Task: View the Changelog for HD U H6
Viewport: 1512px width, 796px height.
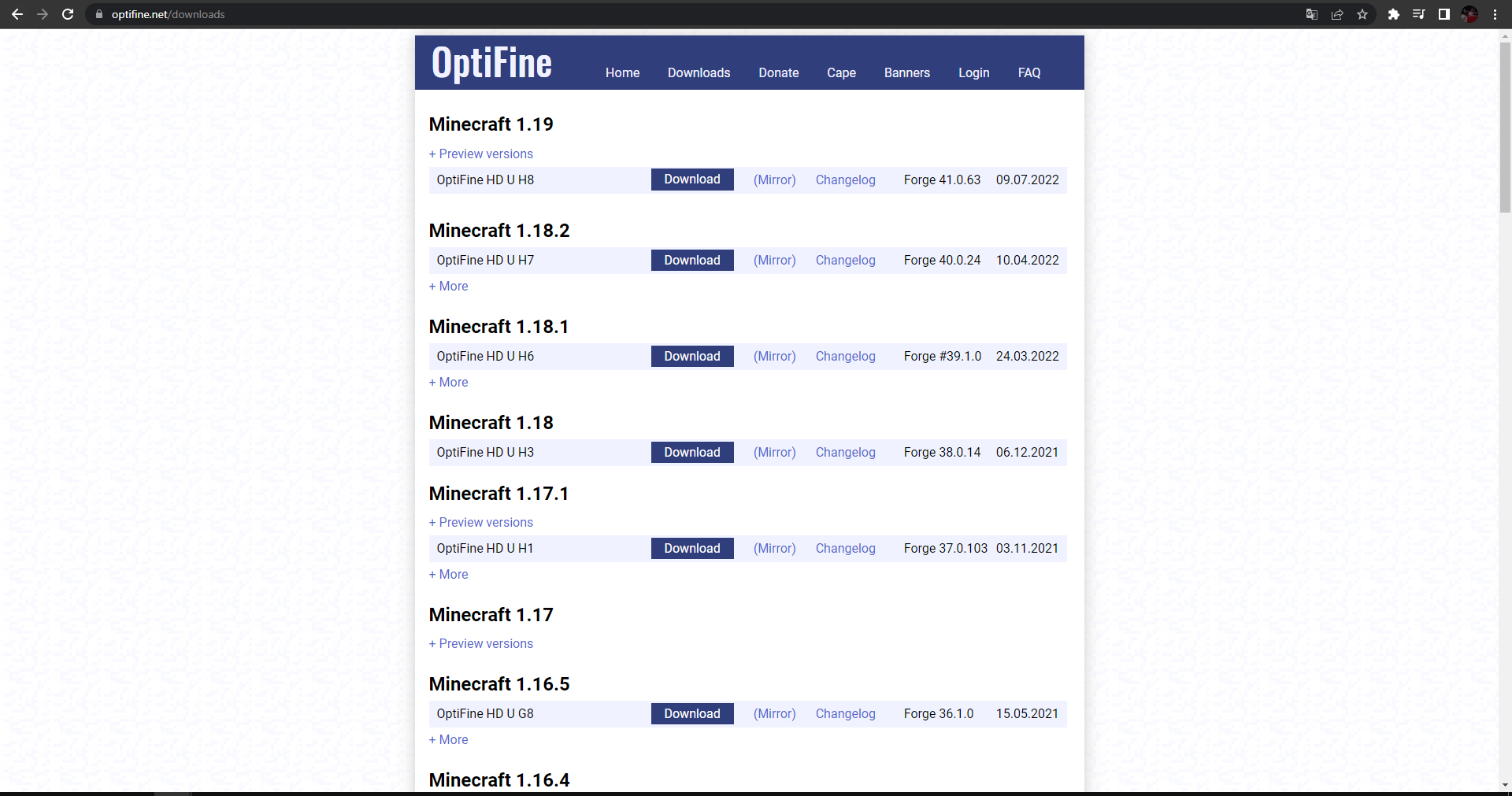Action: point(846,356)
